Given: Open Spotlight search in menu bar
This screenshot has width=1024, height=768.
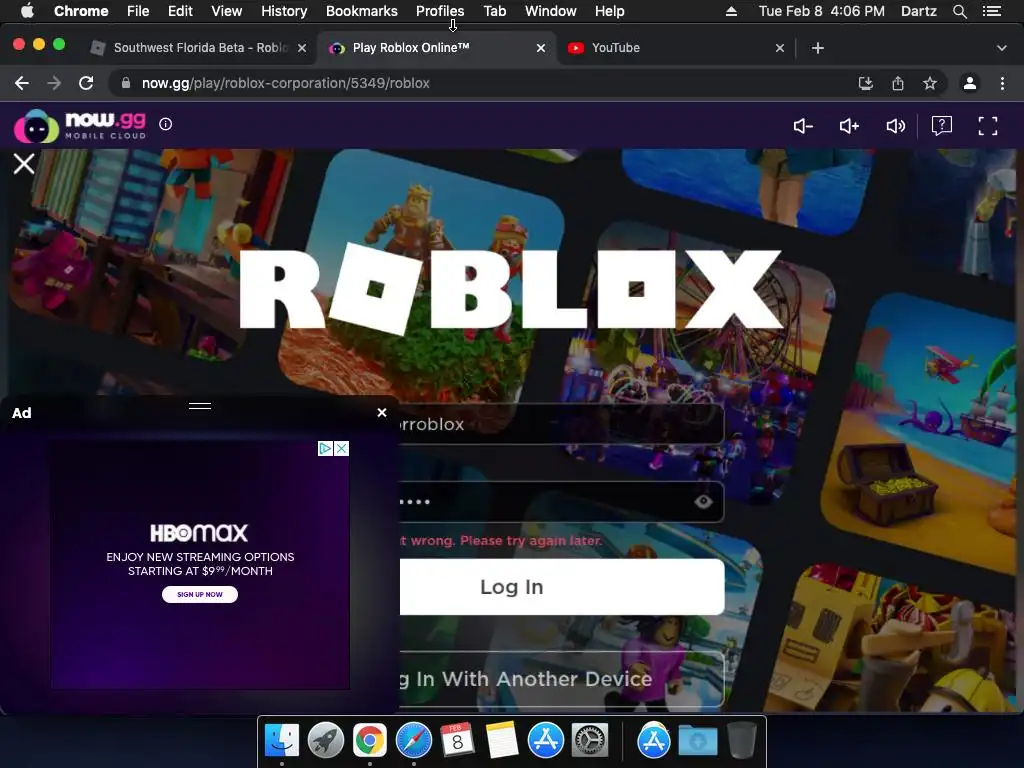Looking at the screenshot, I should (959, 11).
